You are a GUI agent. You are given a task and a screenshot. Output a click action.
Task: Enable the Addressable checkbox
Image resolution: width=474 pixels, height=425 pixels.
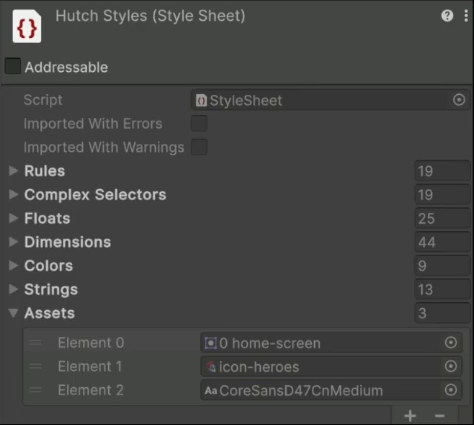[x=13, y=66]
